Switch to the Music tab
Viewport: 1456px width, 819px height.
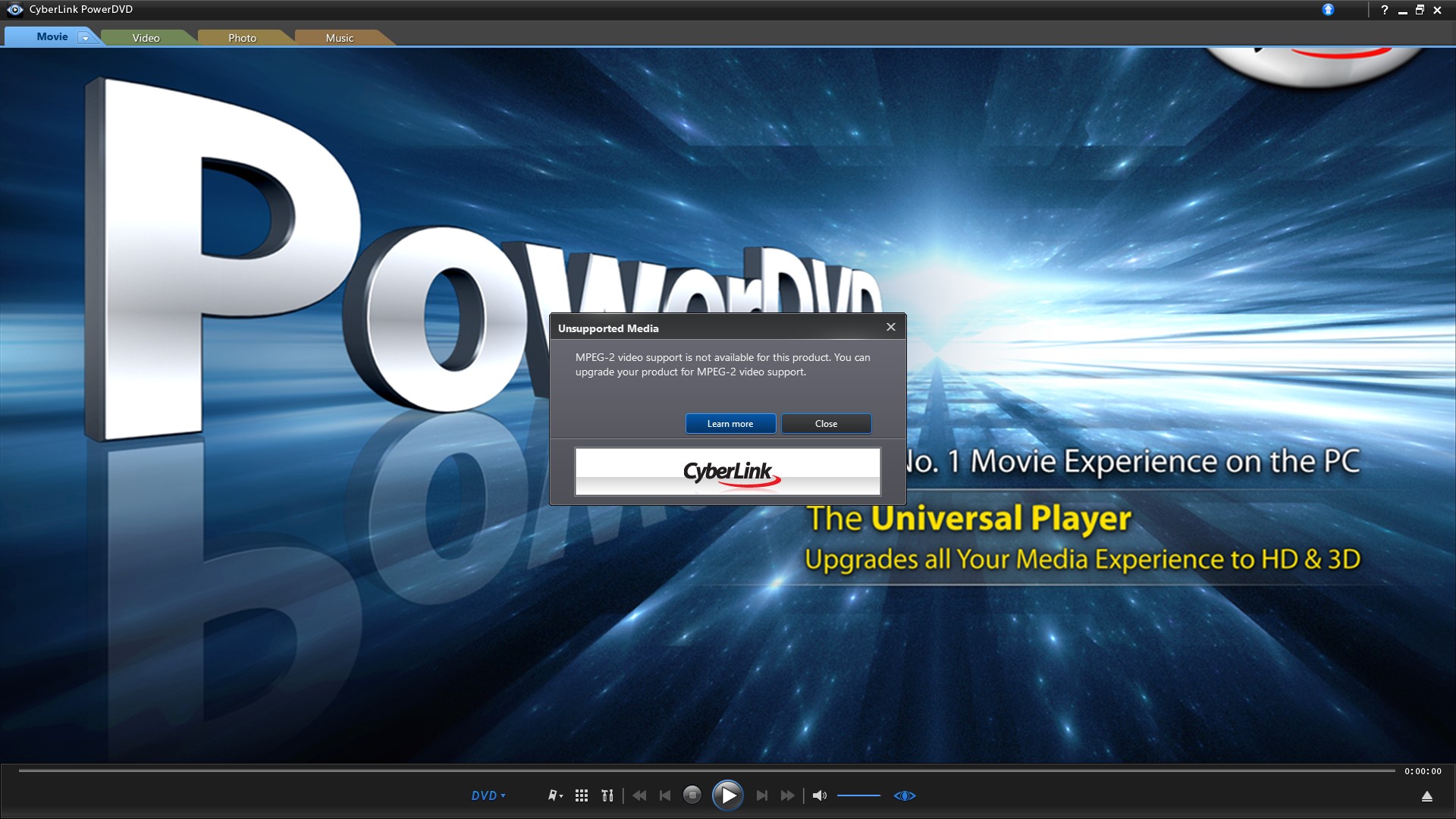(339, 38)
